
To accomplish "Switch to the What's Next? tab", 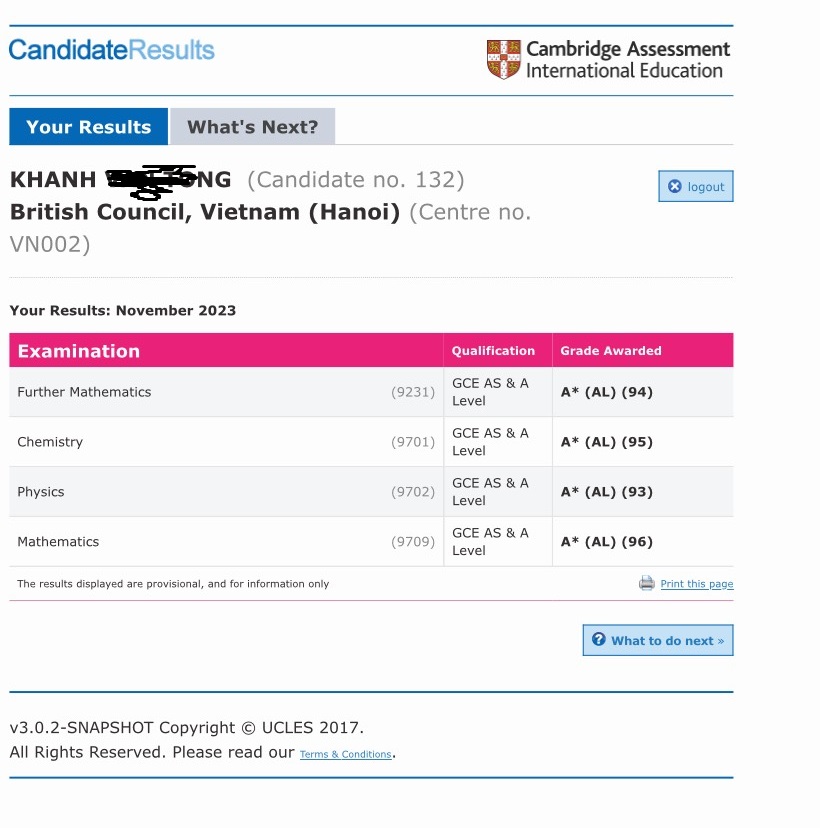I will [x=252, y=127].
